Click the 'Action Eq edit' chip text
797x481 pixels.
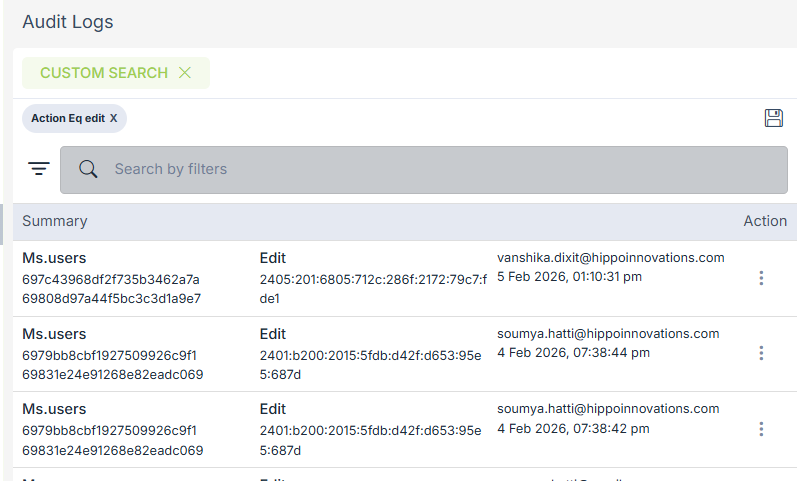(67, 118)
